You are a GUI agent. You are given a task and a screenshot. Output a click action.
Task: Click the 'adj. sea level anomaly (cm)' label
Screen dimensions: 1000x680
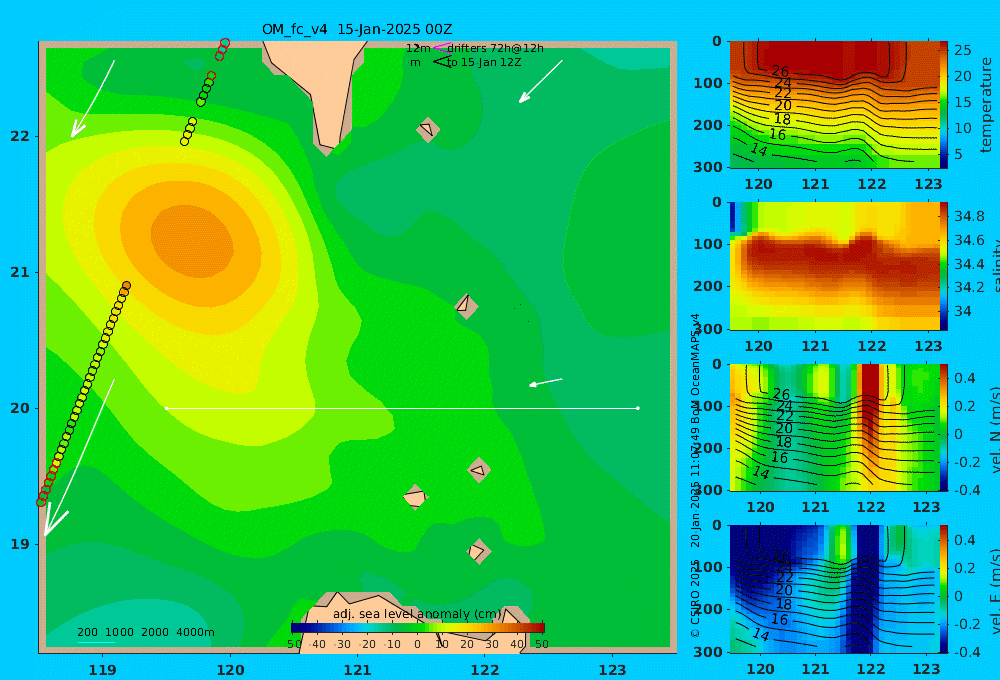point(417,614)
